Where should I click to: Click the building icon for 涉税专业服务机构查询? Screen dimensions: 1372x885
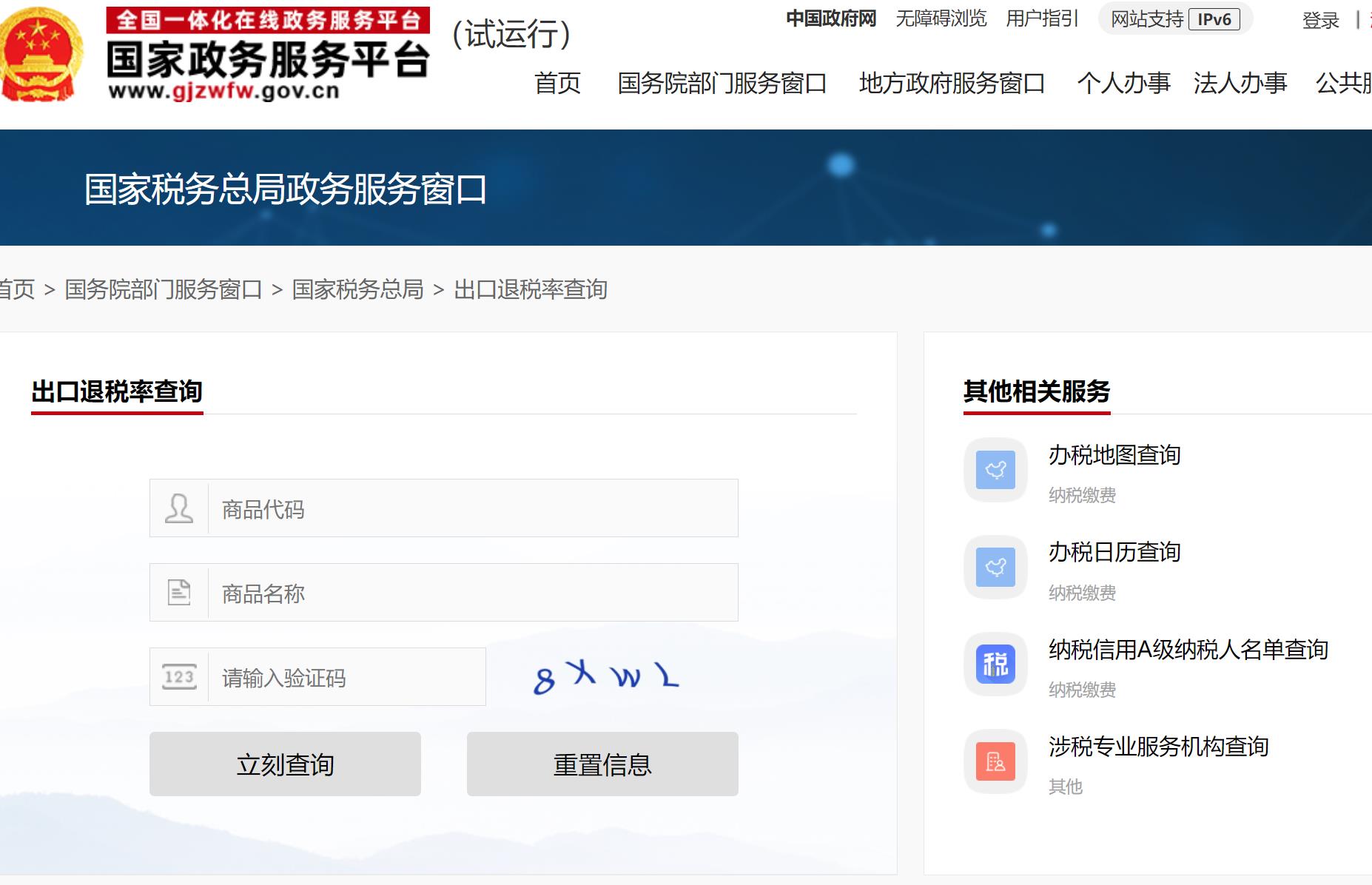coord(995,761)
